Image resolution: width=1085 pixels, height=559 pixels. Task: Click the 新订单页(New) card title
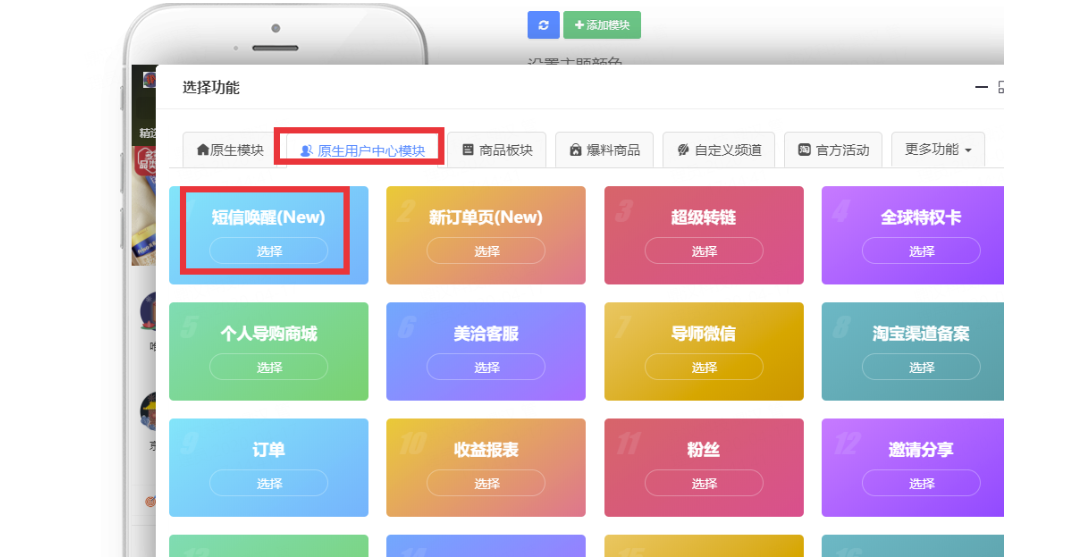click(x=486, y=217)
